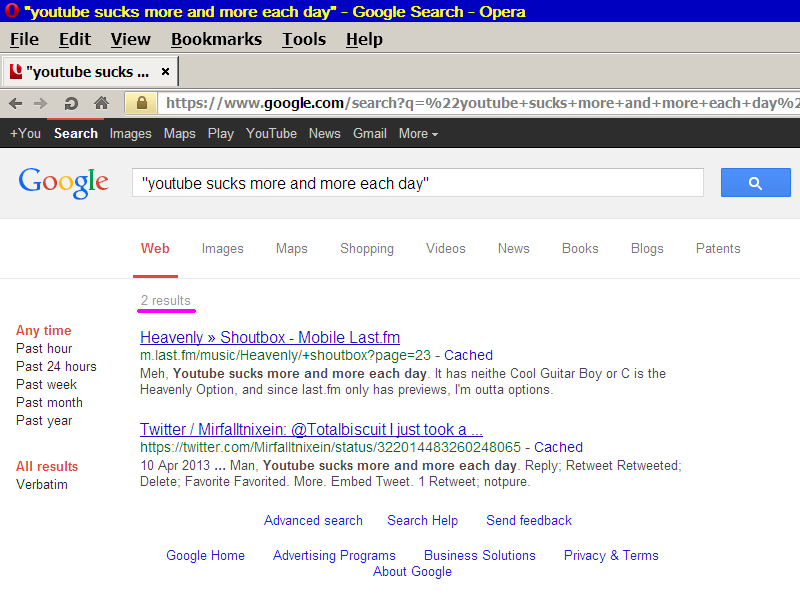Open Images in the black Google bar
The image size is (800, 608).
[x=131, y=134]
